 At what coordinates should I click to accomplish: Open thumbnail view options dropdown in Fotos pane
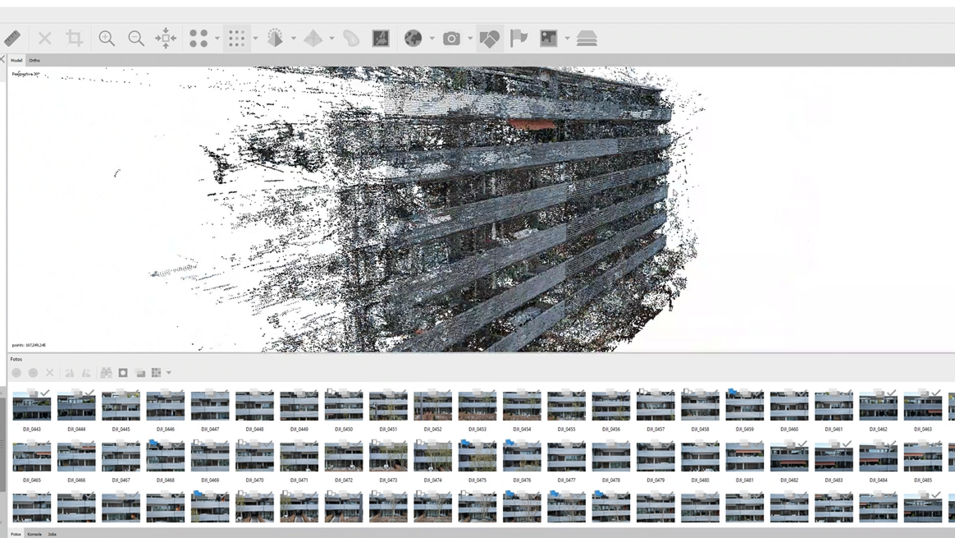coord(169,373)
